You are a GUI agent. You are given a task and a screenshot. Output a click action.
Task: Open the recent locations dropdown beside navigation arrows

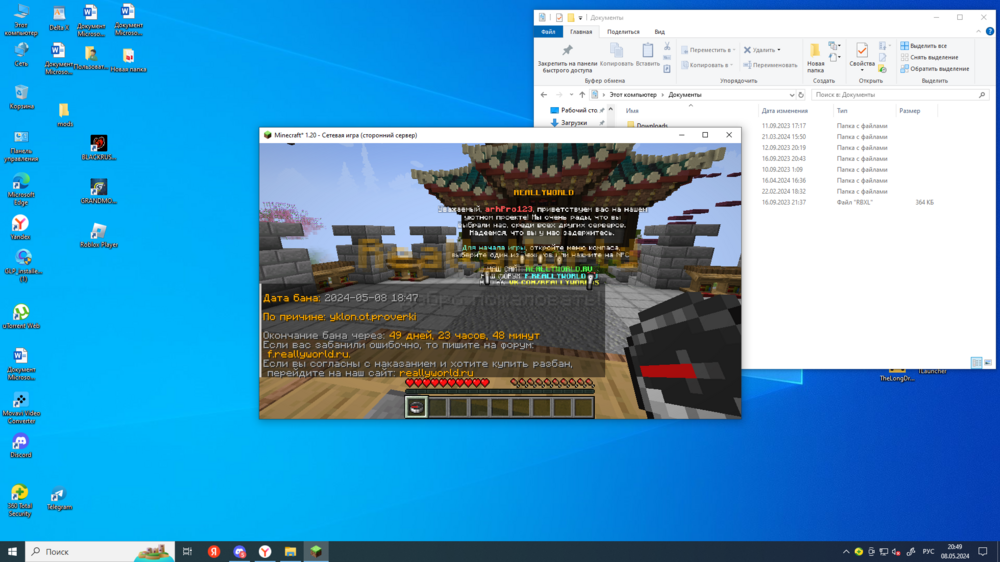pos(571,95)
